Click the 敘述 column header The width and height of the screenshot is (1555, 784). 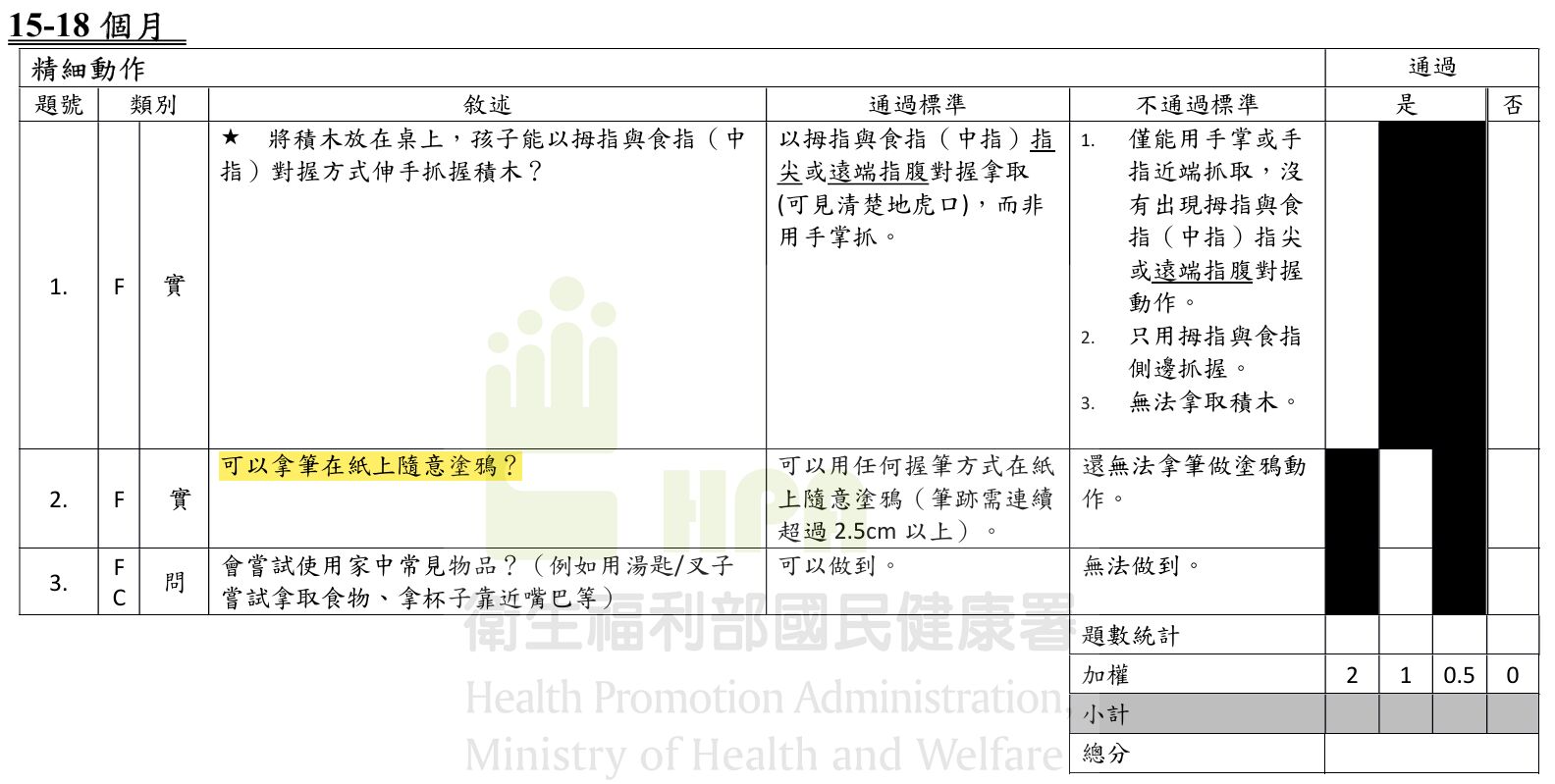coord(487,105)
